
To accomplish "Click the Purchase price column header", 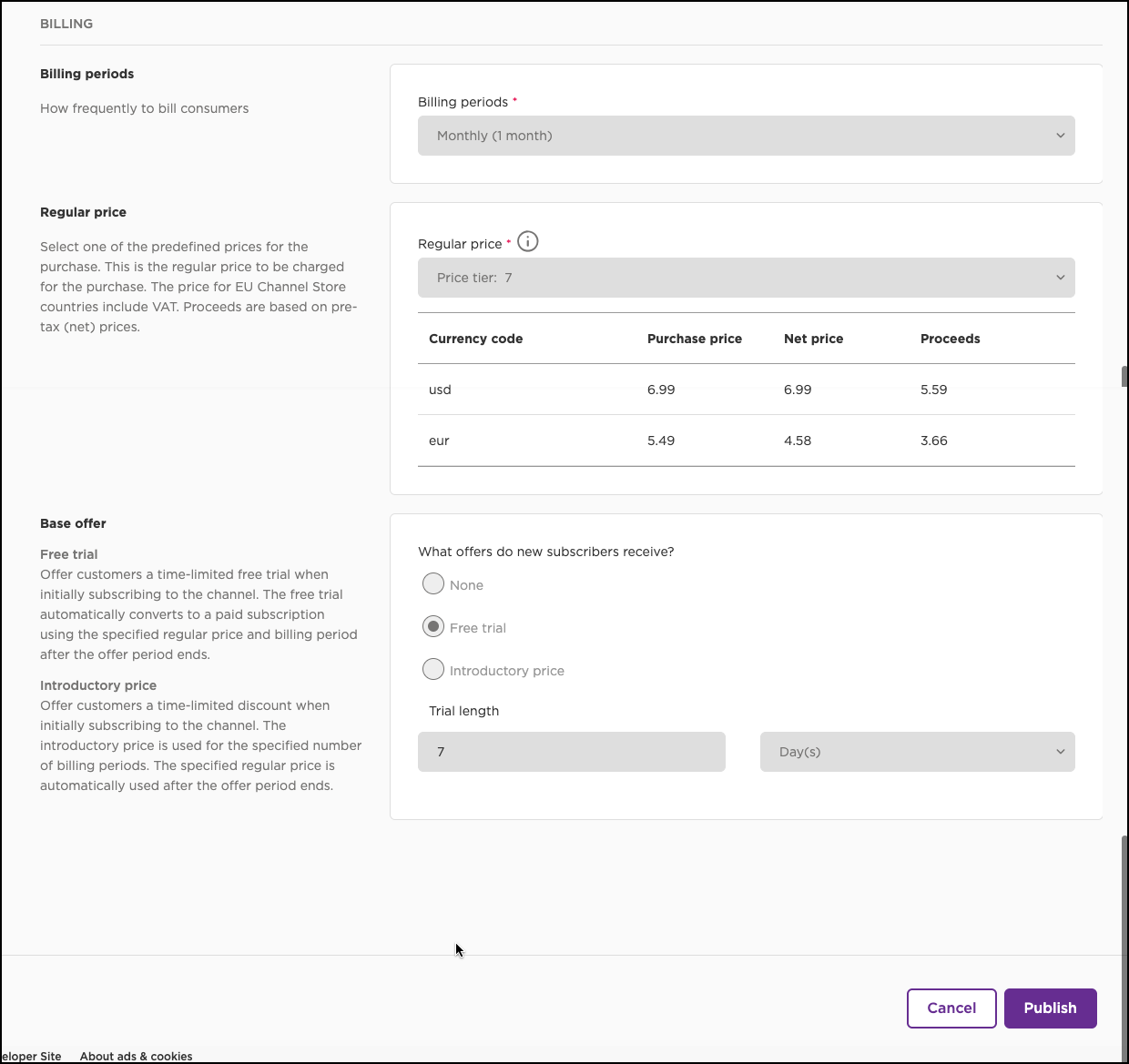I will tap(694, 339).
